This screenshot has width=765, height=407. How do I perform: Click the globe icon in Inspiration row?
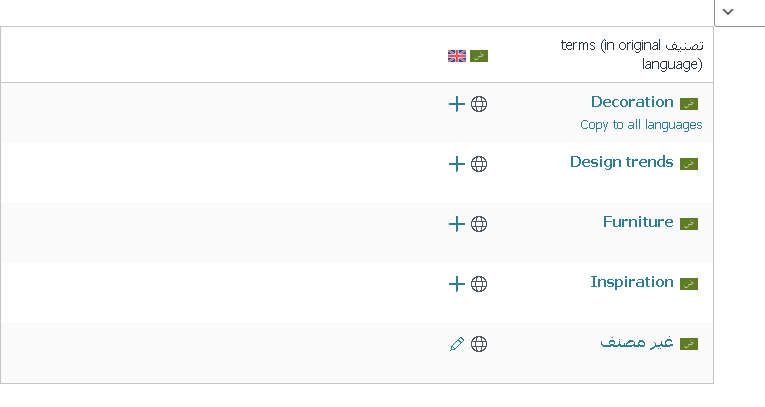[479, 284]
